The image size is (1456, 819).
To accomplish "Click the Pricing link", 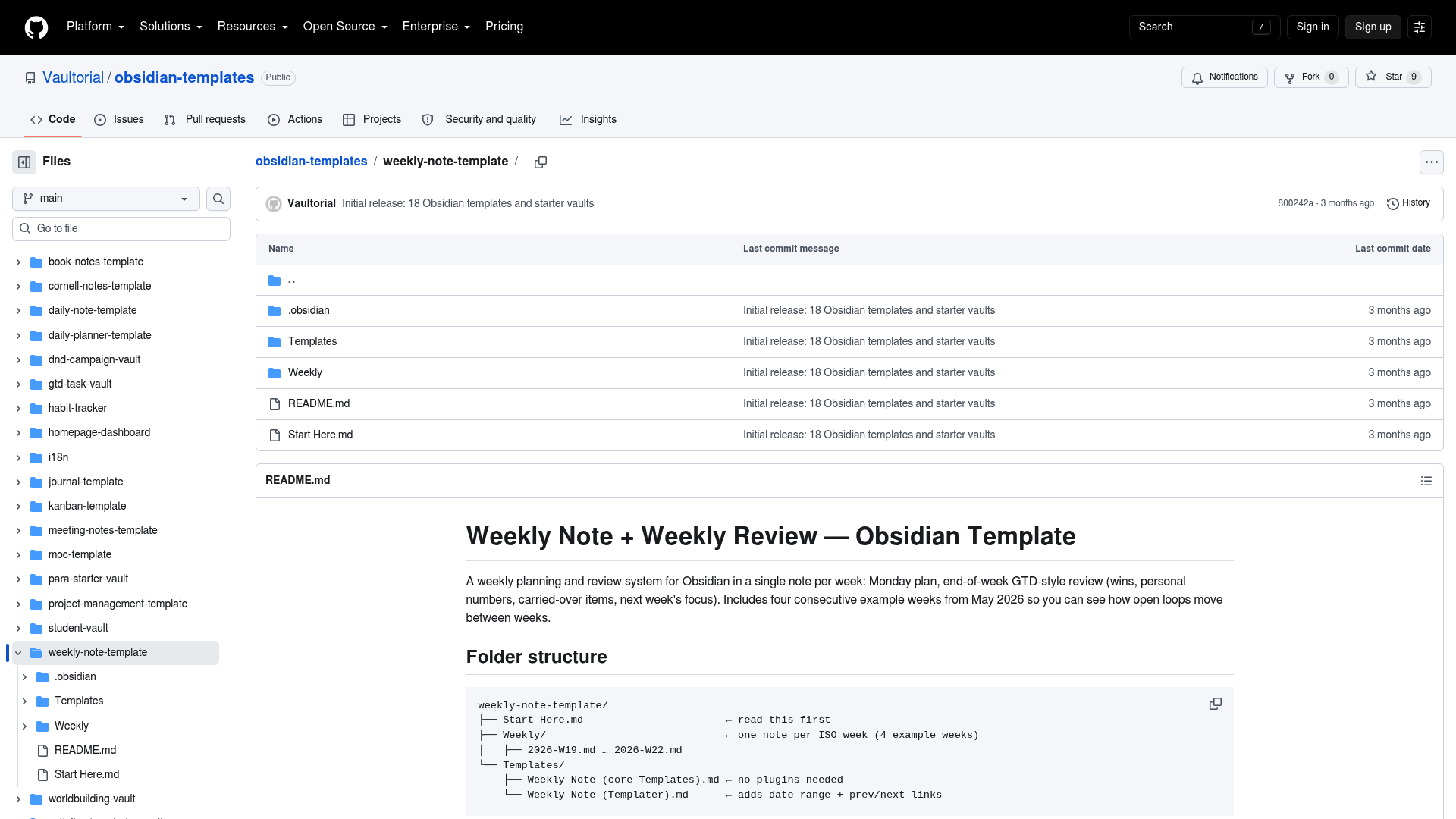I will pyautogui.click(x=504, y=27).
